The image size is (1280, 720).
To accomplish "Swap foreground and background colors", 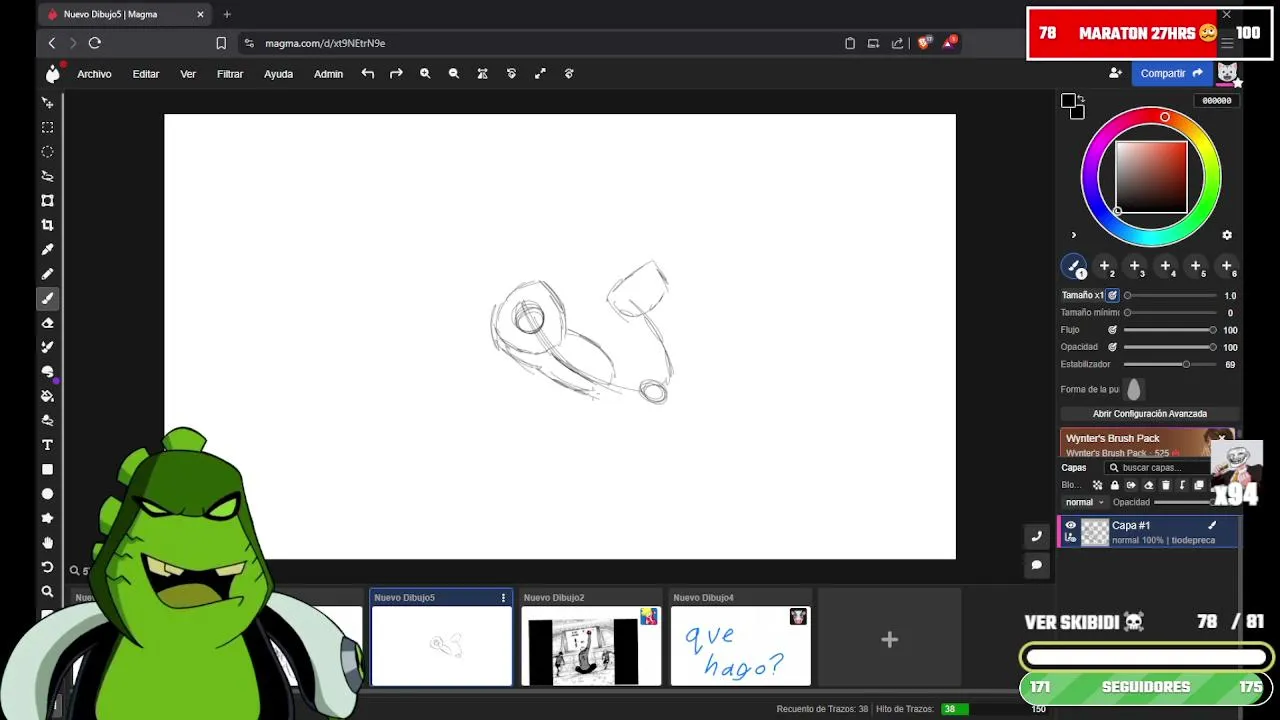I will [x=1081, y=98].
